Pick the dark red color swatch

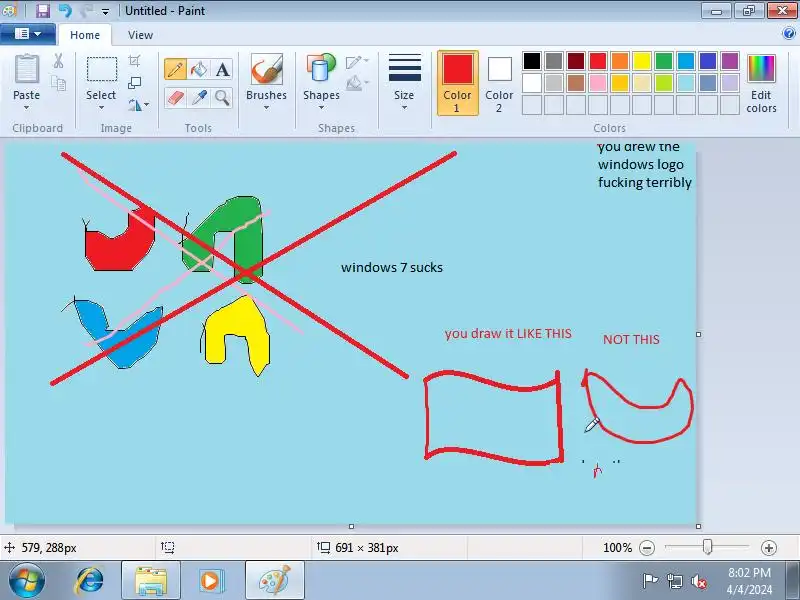[576, 61]
